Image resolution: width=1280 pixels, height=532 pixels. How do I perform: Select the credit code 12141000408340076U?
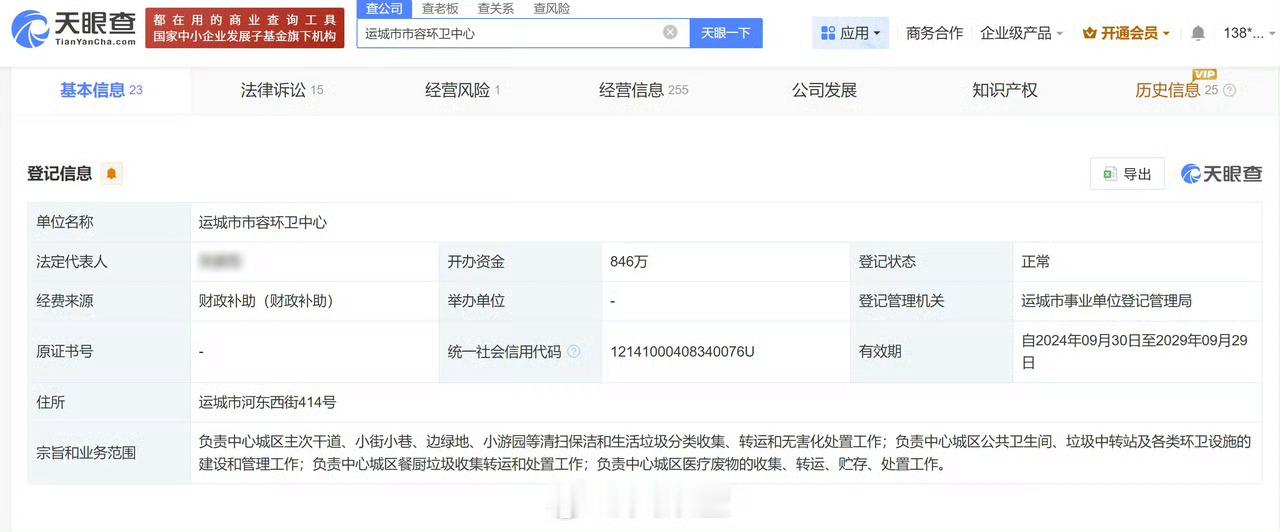tap(682, 352)
